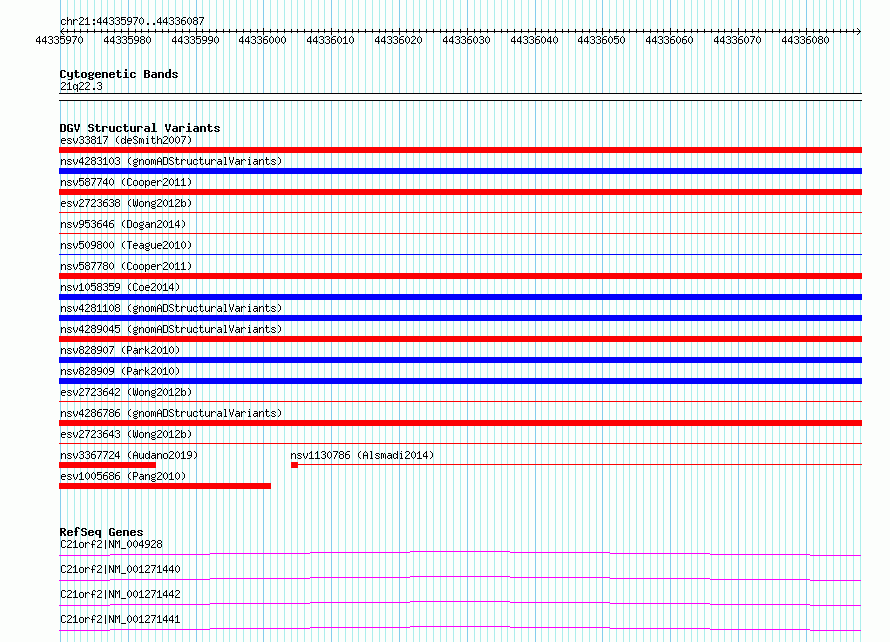
Task: Open transcript C21orf2|NM_001271442
Action: tap(120, 594)
